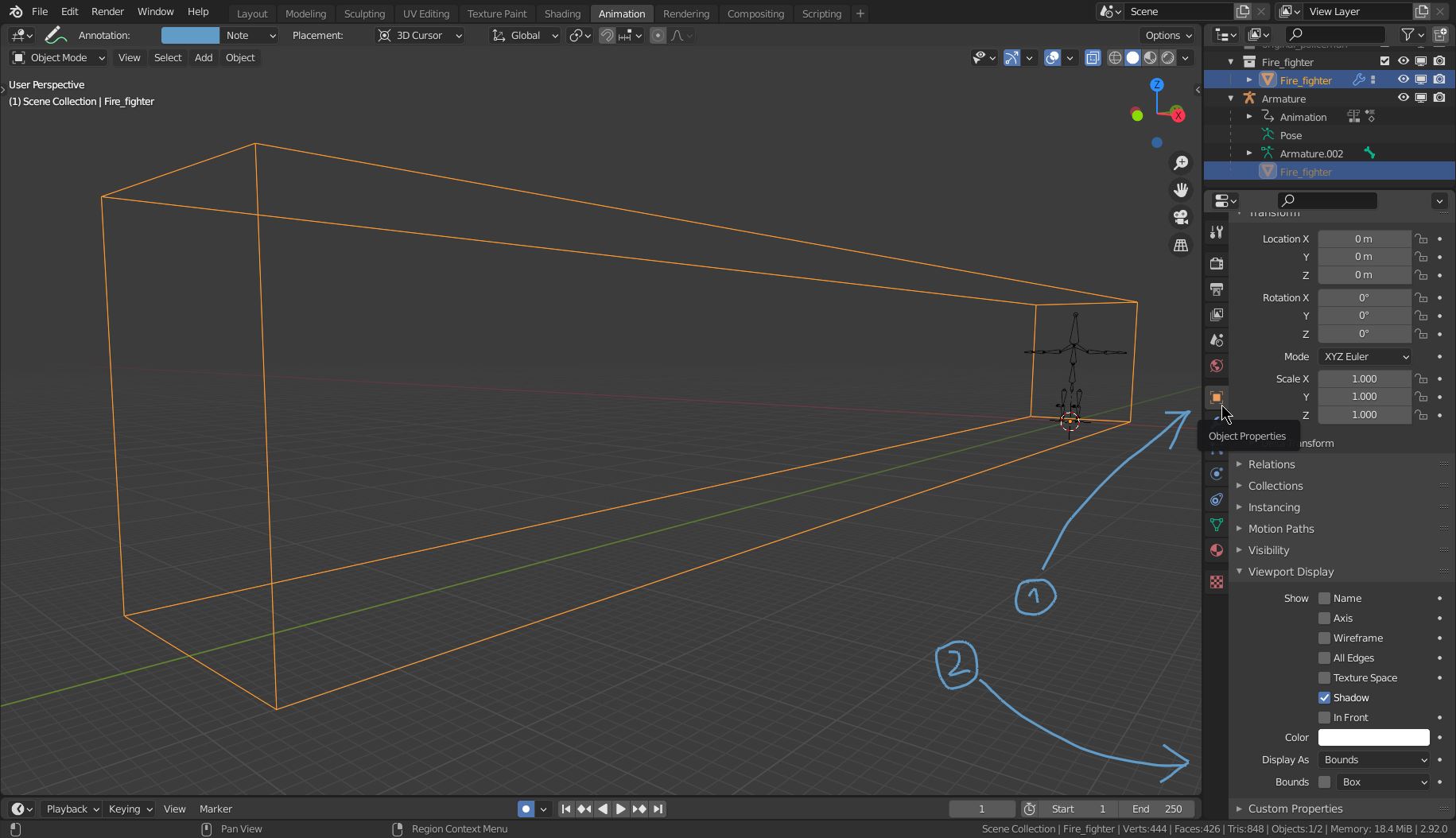1456x838 pixels.
Task: Toggle X-ray in the viewport header
Action: click(1093, 57)
